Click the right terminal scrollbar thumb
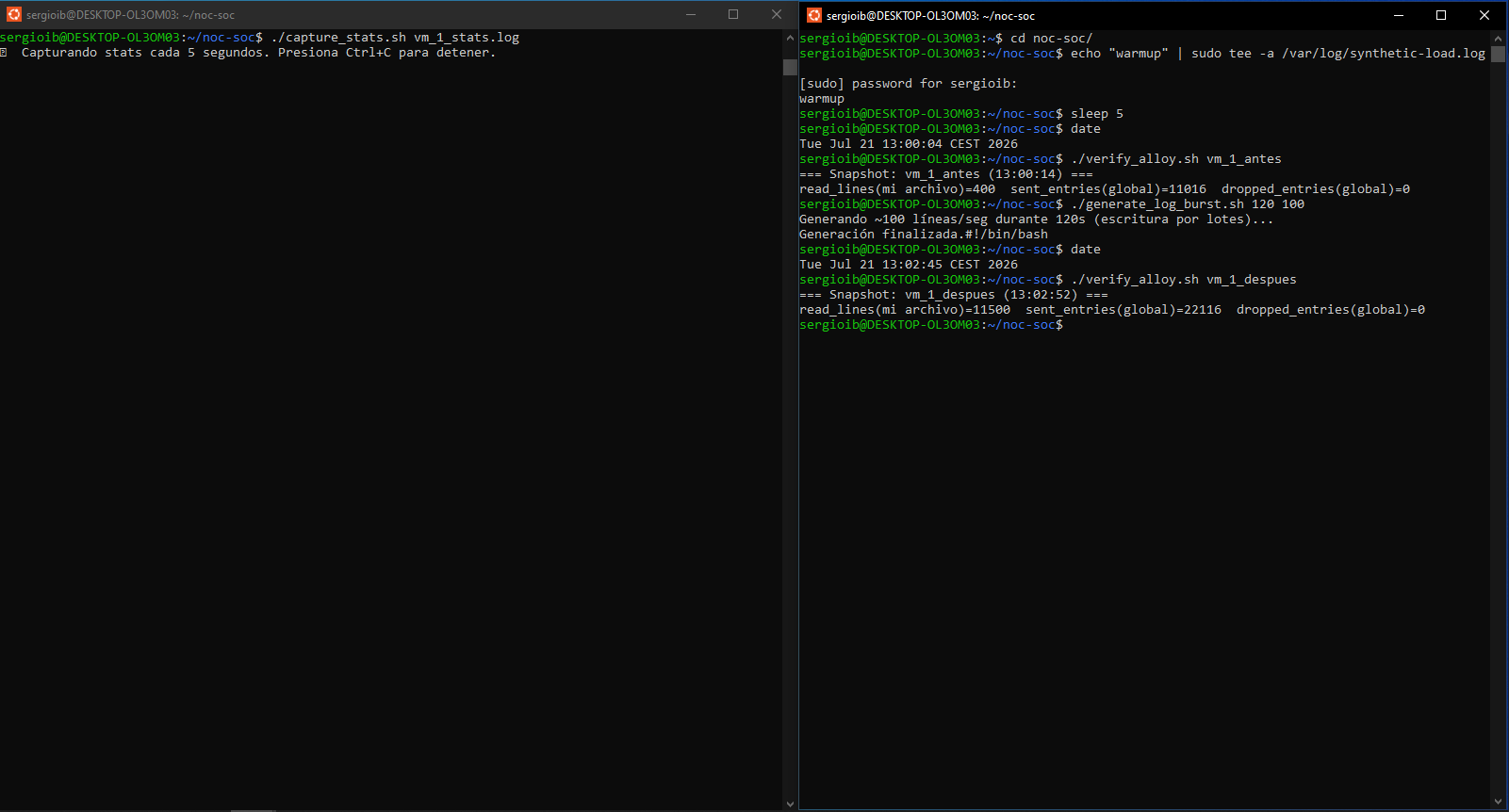This screenshot has width=1509, height=812. (x=1498, y=54)
